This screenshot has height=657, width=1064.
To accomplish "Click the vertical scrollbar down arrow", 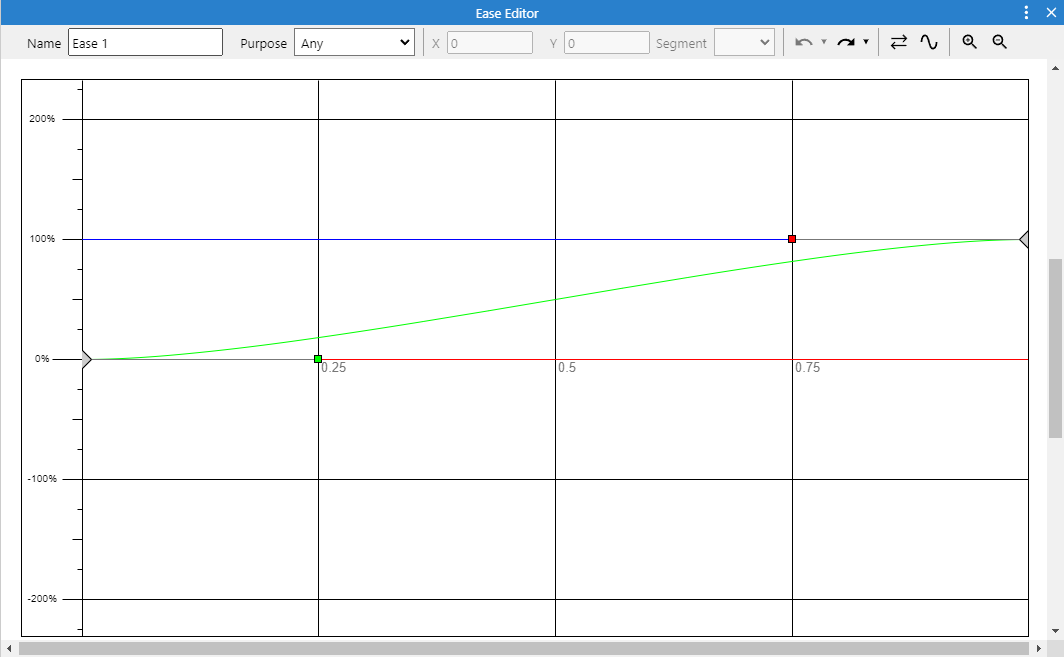I will pyautogui.click(x=1055, y=629).
